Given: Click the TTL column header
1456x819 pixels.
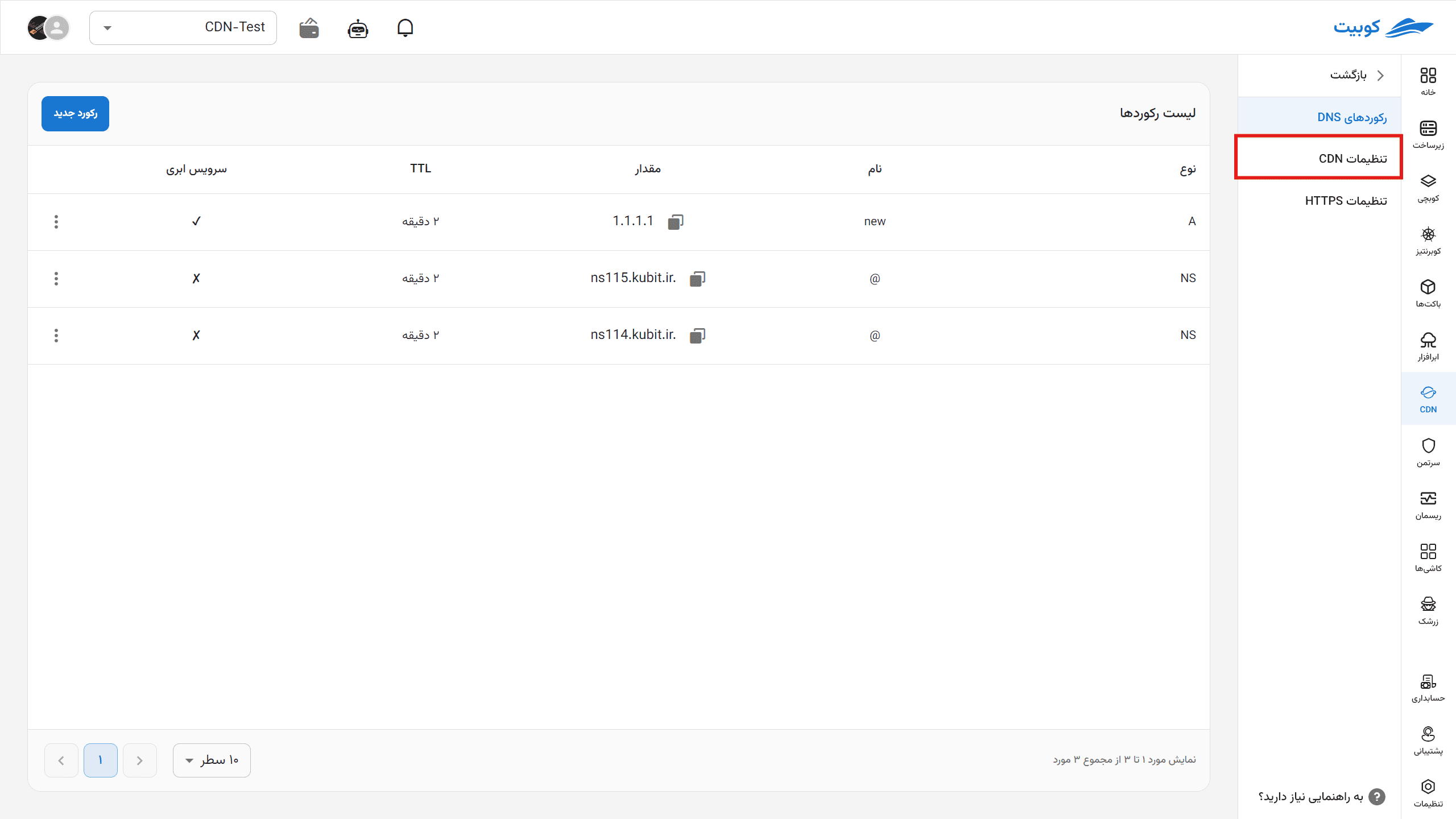Looking at the screenshot, I should click(420, 168).
